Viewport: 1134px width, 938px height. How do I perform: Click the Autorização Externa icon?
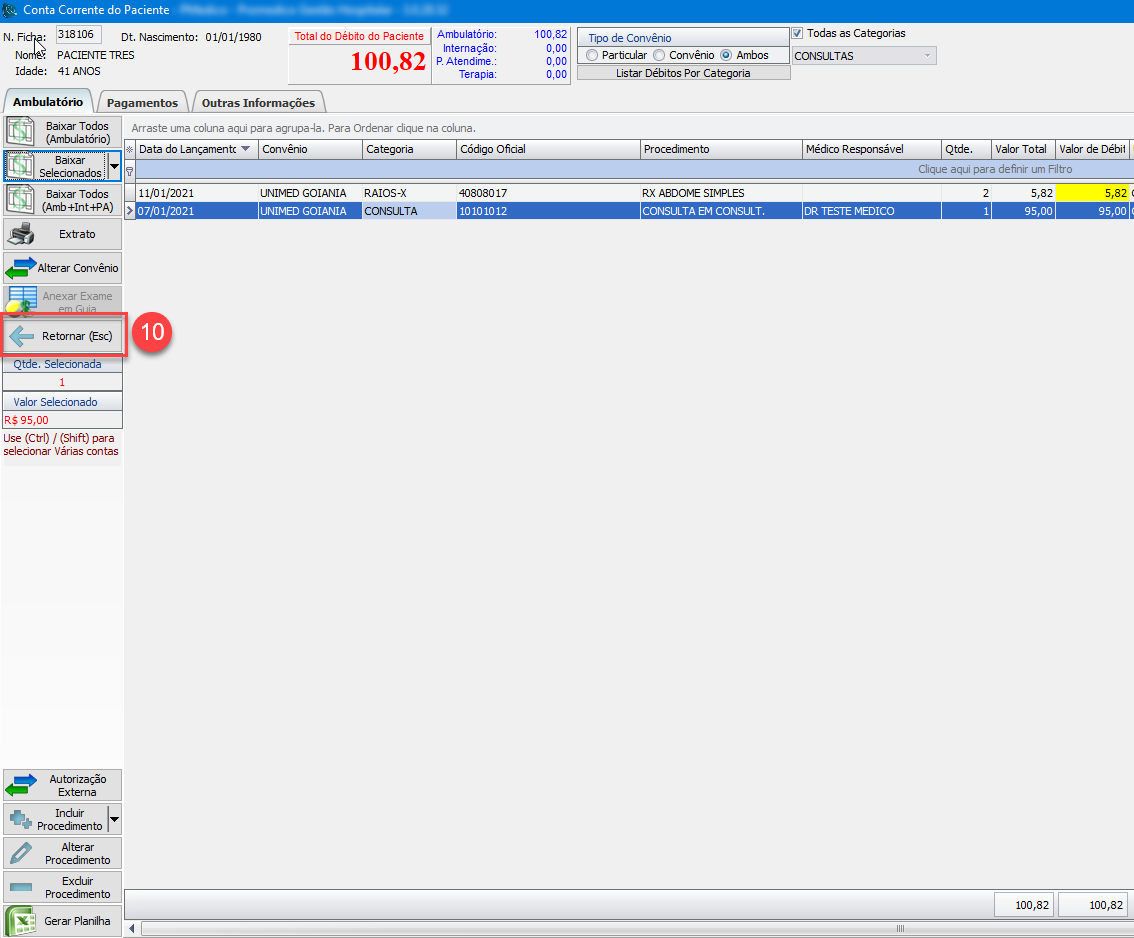[21, 785]
